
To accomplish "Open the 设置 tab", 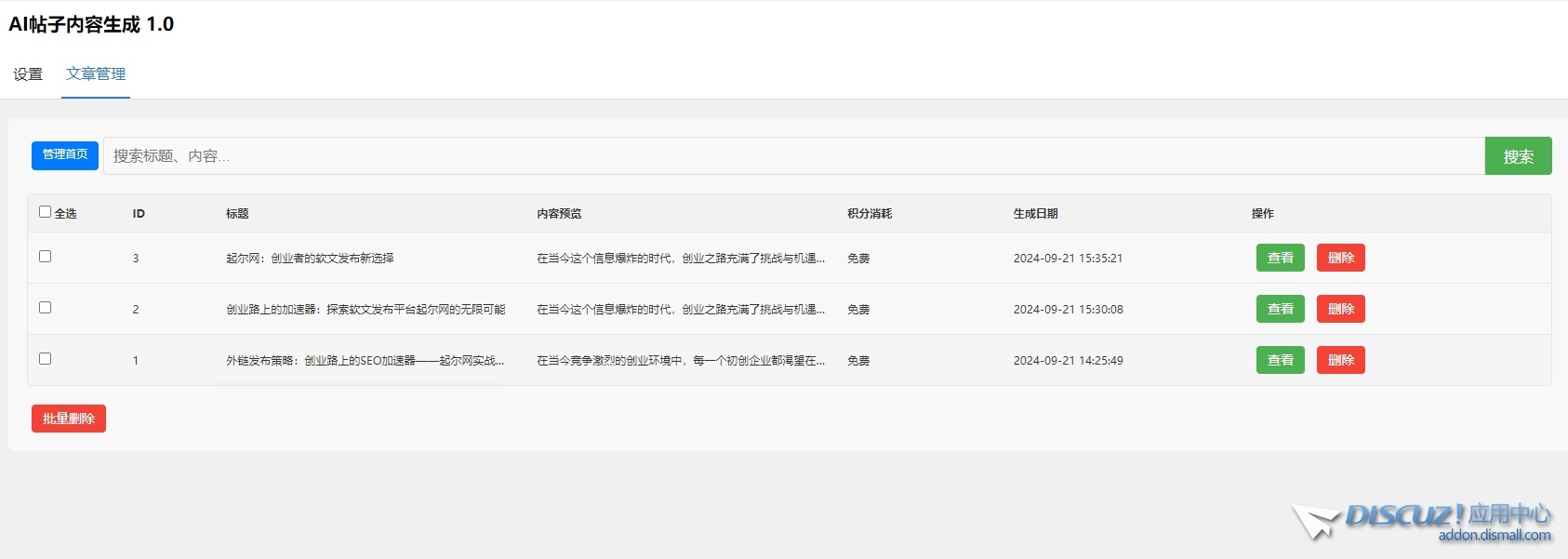I will point(28,74).
